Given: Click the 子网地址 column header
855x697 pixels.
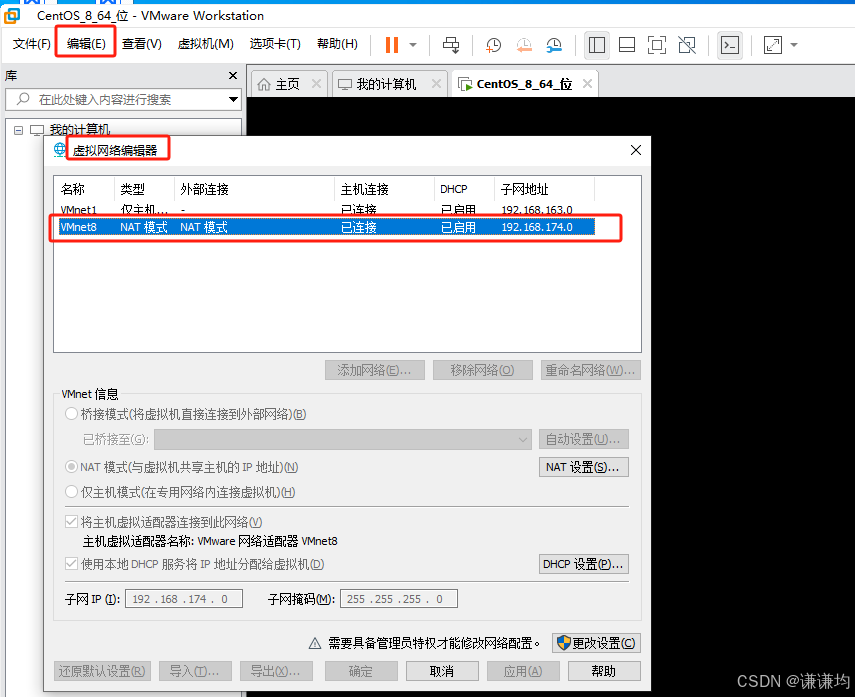Looking at the screenshot, I should [x=544, y=189].
